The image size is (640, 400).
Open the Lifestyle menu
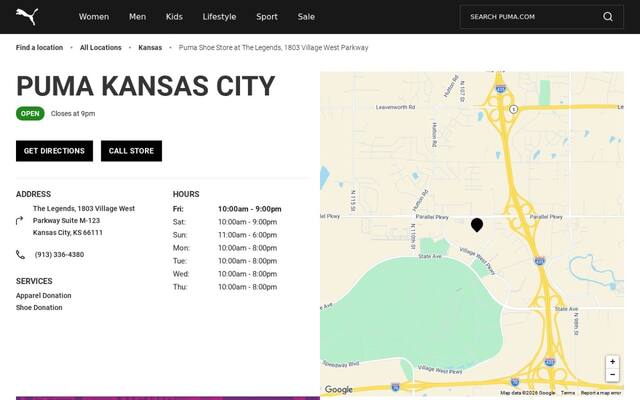pos(220,17)
